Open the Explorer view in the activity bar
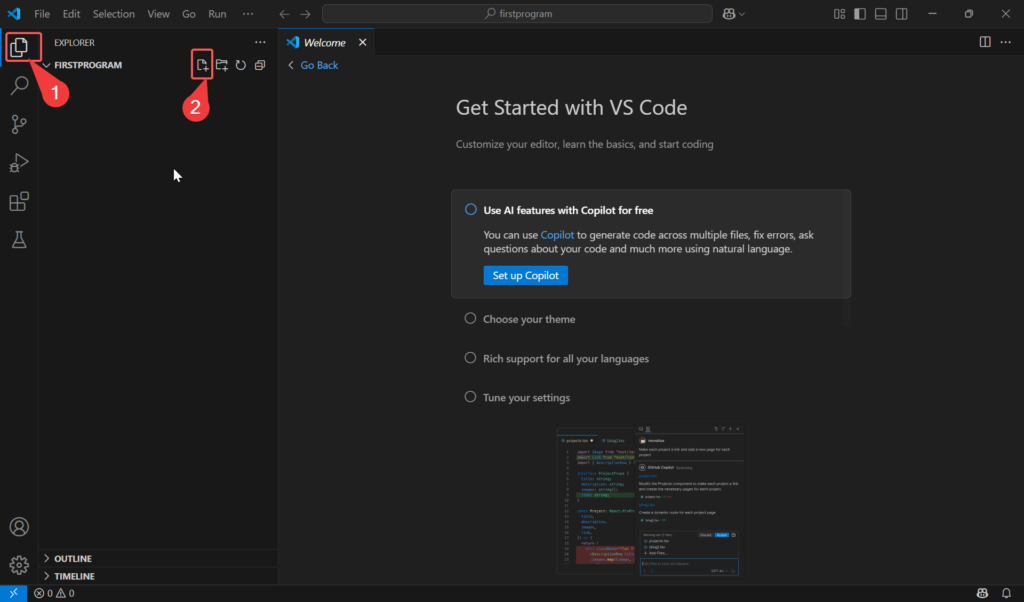Viewport: 1024px width, 602px height. pyautogui.click(x=19, y=47)
